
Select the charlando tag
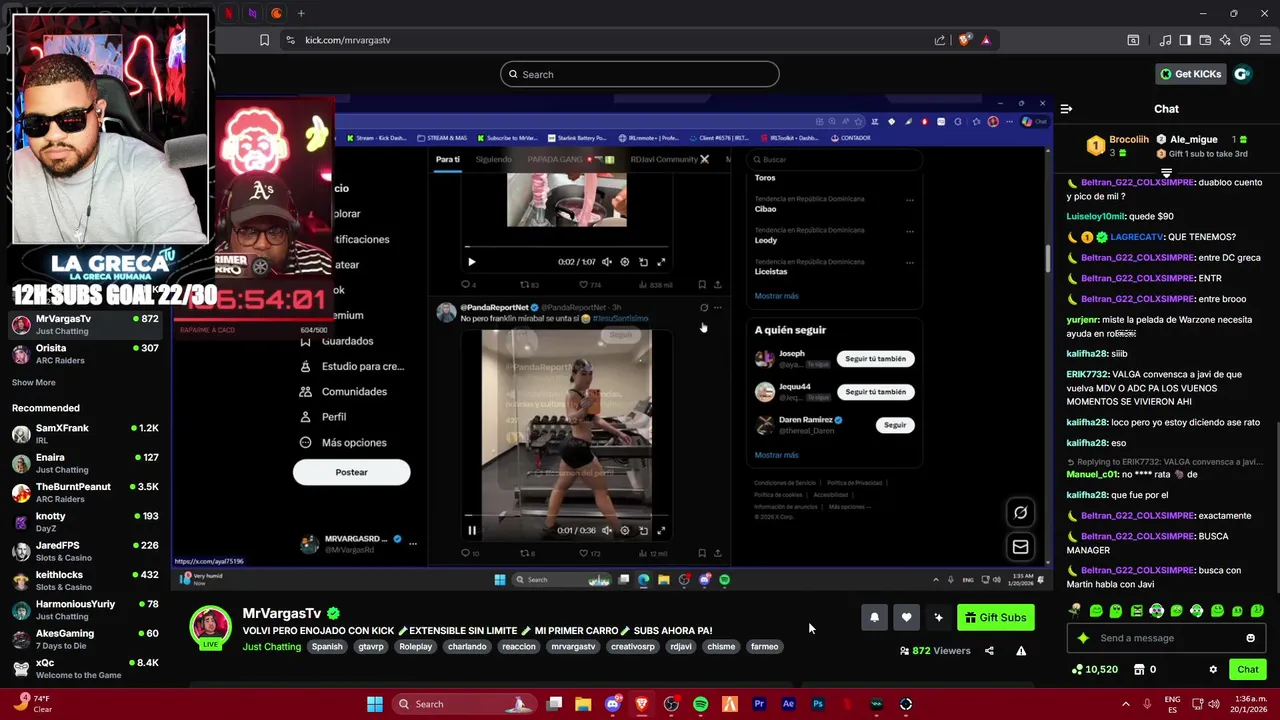[467, 647]
